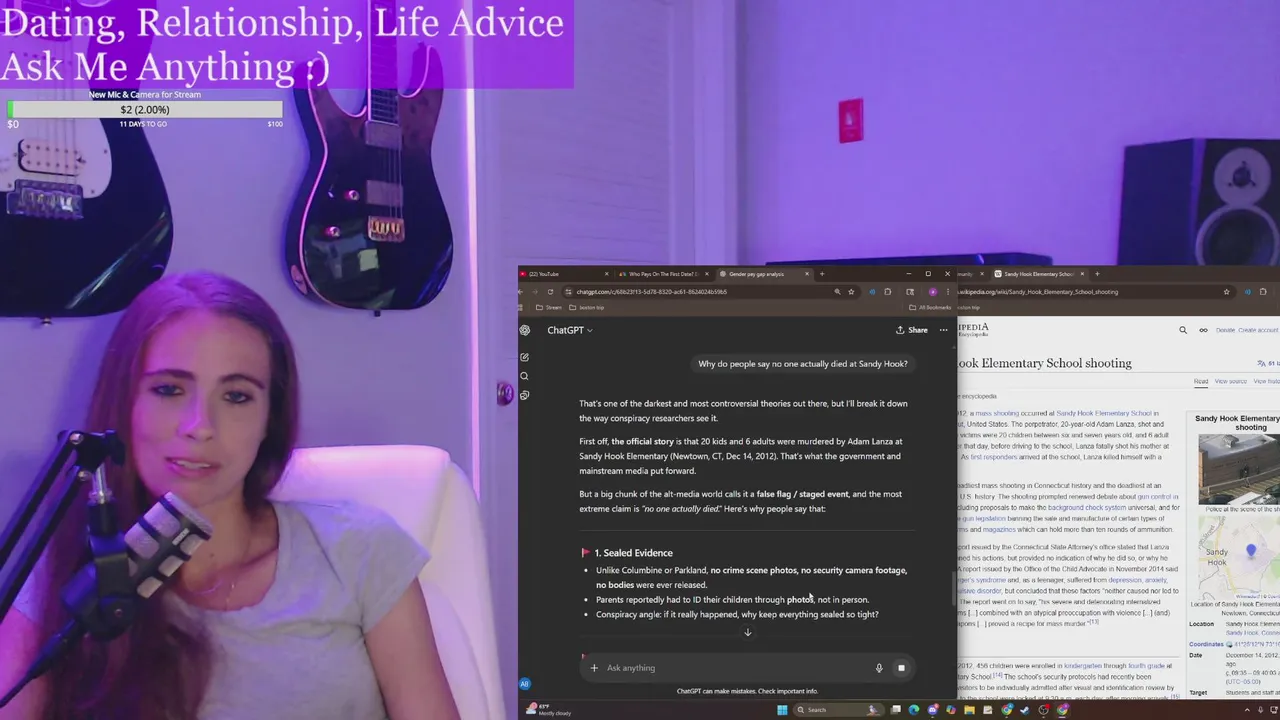The height and width of the screenshot is (720, 1280).
Task: Open ChatGPT conversation options (three dots)
Action: click(x=943, y=330)
